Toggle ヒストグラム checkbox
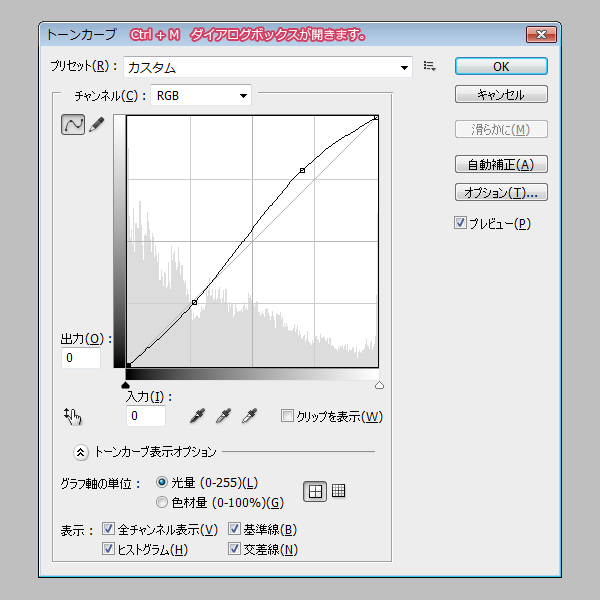The image size is (600, 600). [108, 549]
